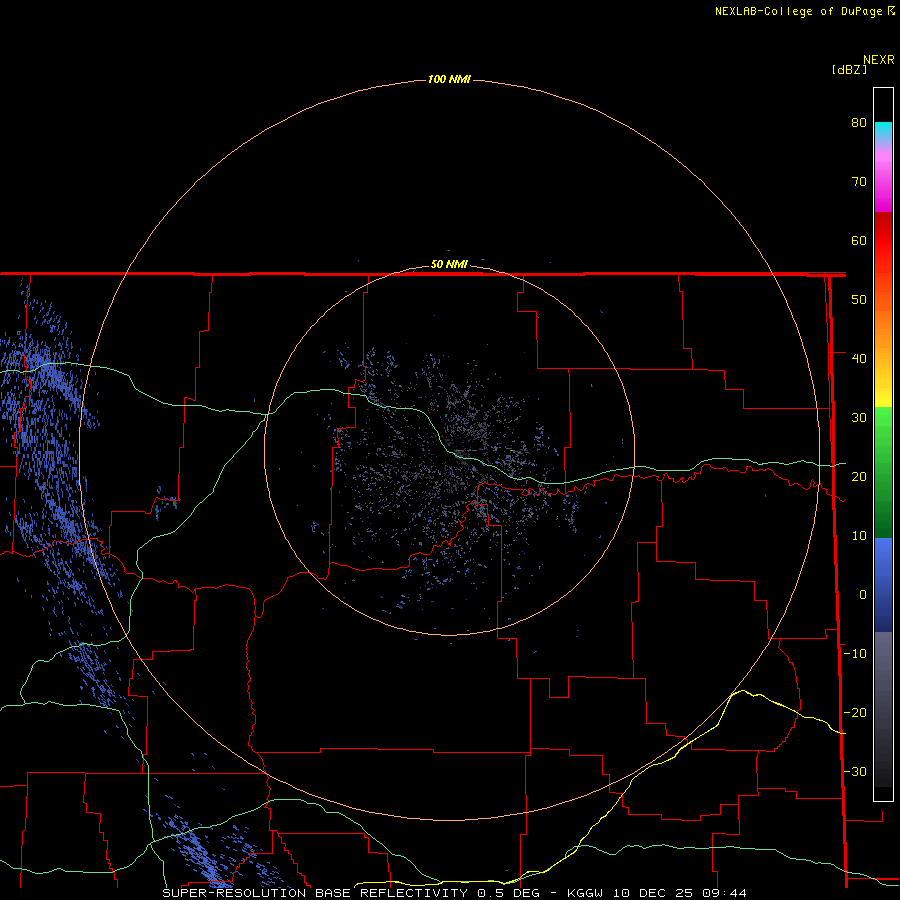Viewport: 900px width, 900px height.
Task: Click the 60 value on the dBZ scale
Action: 859,240
